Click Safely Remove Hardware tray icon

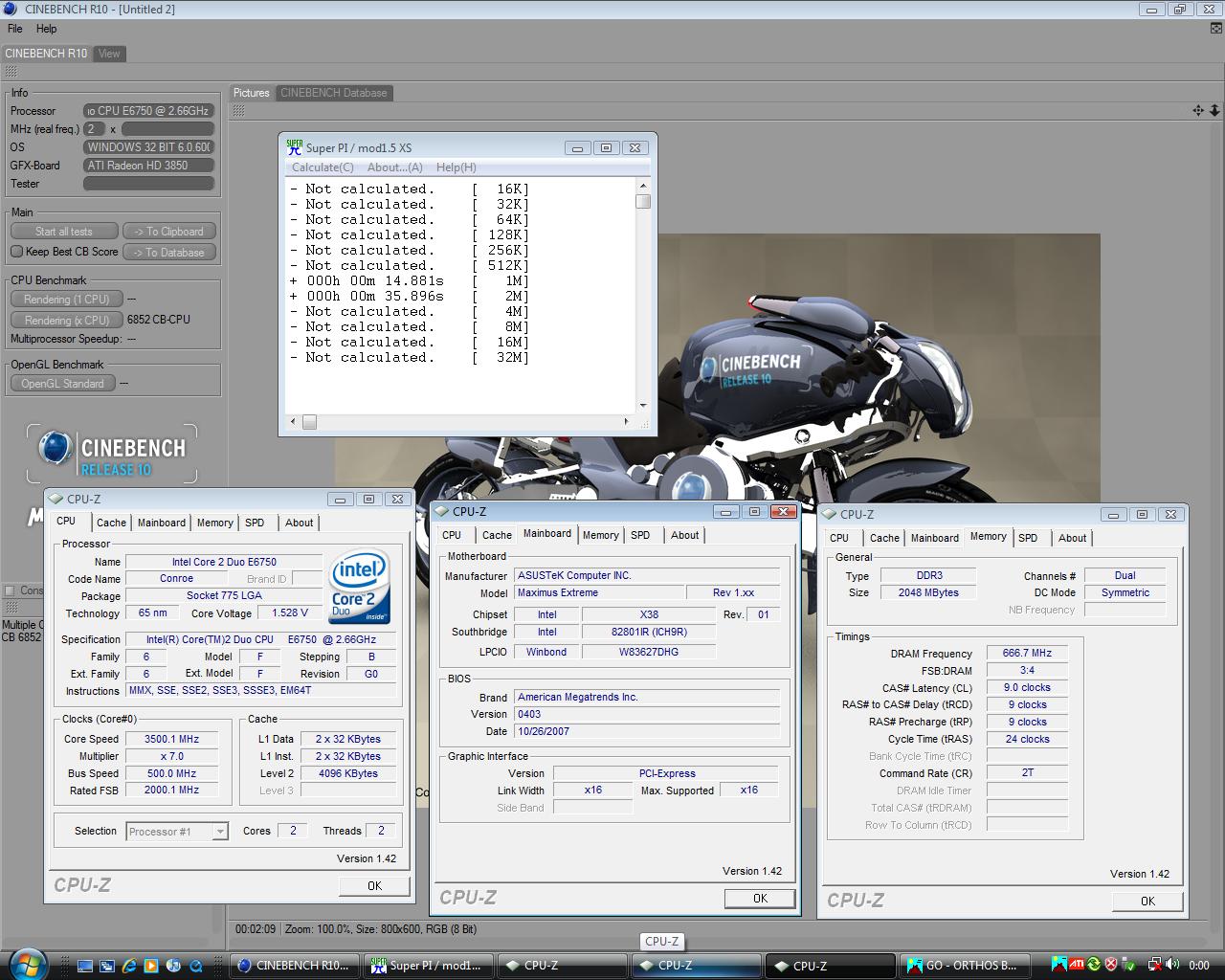pos(1128,965)
